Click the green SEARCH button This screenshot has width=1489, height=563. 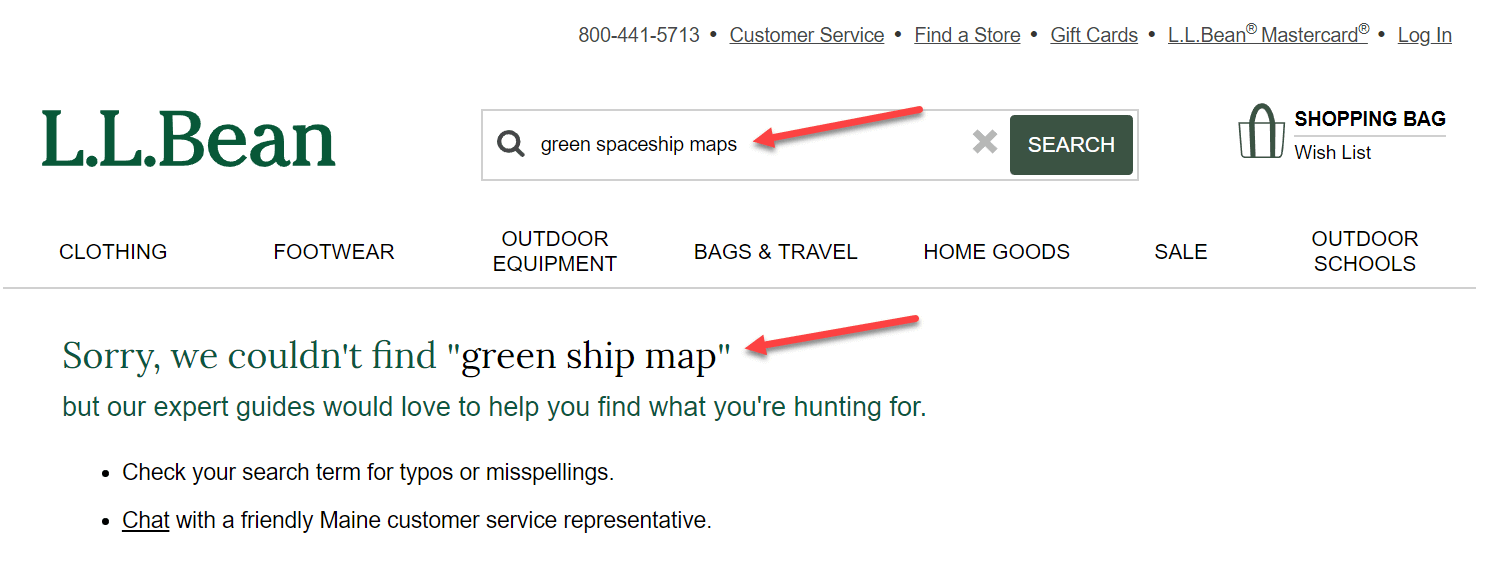point(1071,145)
